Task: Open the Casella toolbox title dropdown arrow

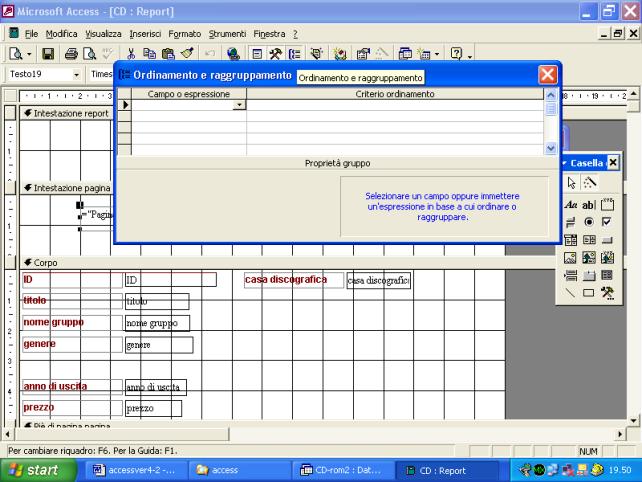Action: tap(564, 163)
